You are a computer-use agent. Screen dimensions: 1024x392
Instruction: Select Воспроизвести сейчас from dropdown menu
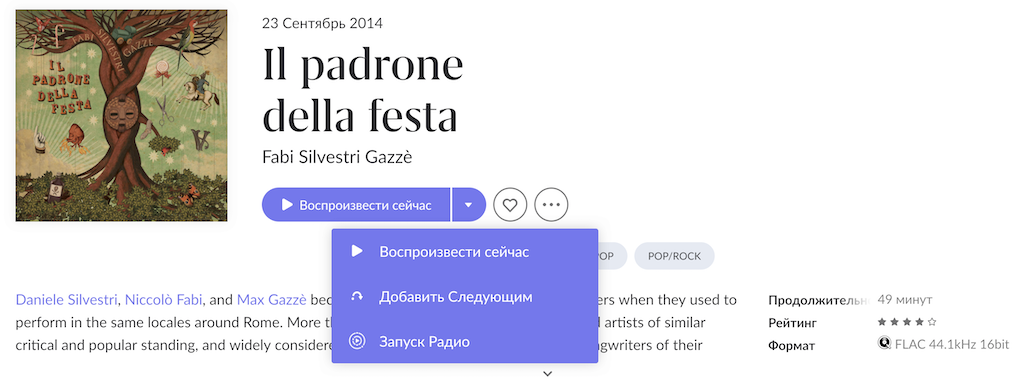coord(464,252)
